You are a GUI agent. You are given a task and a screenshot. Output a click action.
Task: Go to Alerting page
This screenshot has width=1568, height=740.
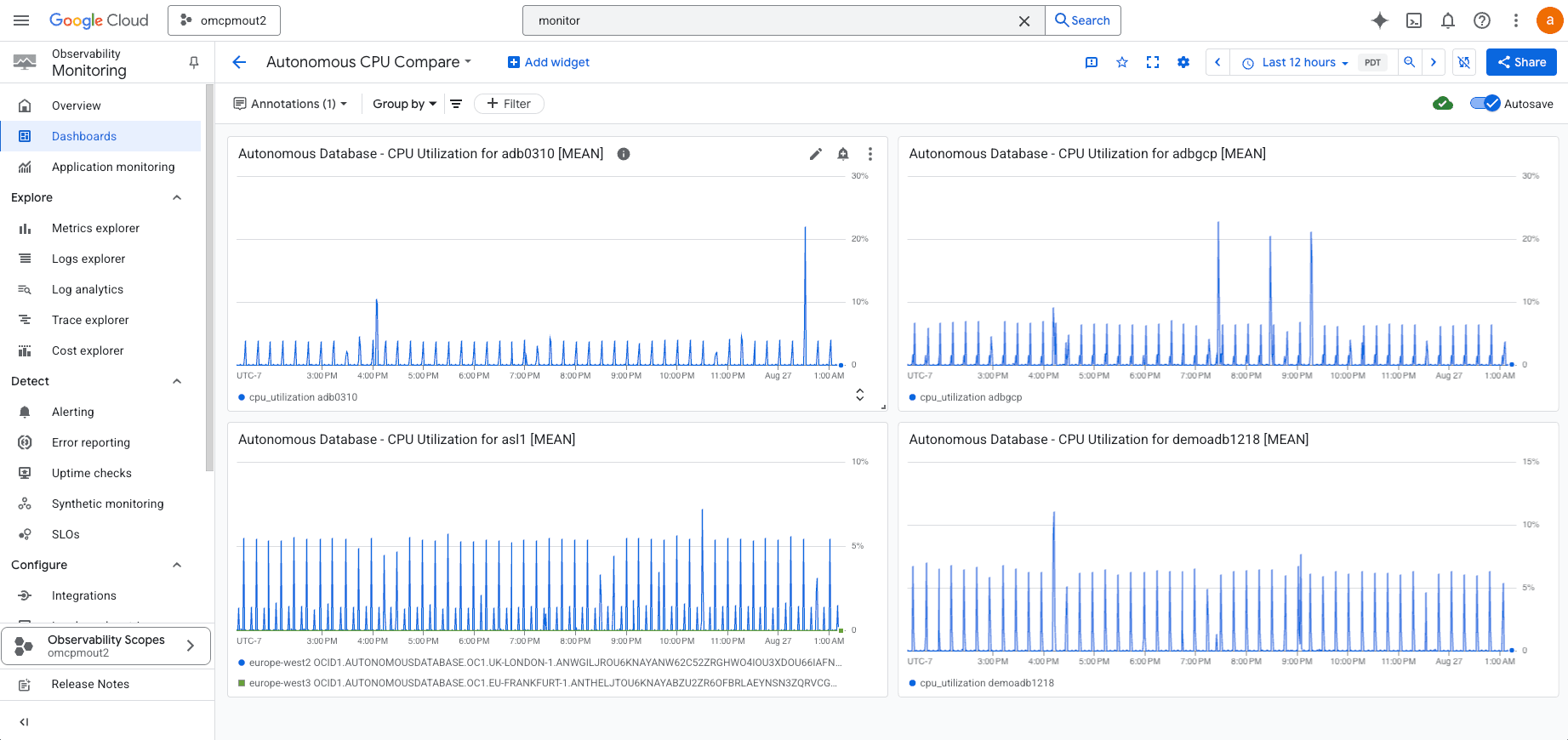click(100, 412)
